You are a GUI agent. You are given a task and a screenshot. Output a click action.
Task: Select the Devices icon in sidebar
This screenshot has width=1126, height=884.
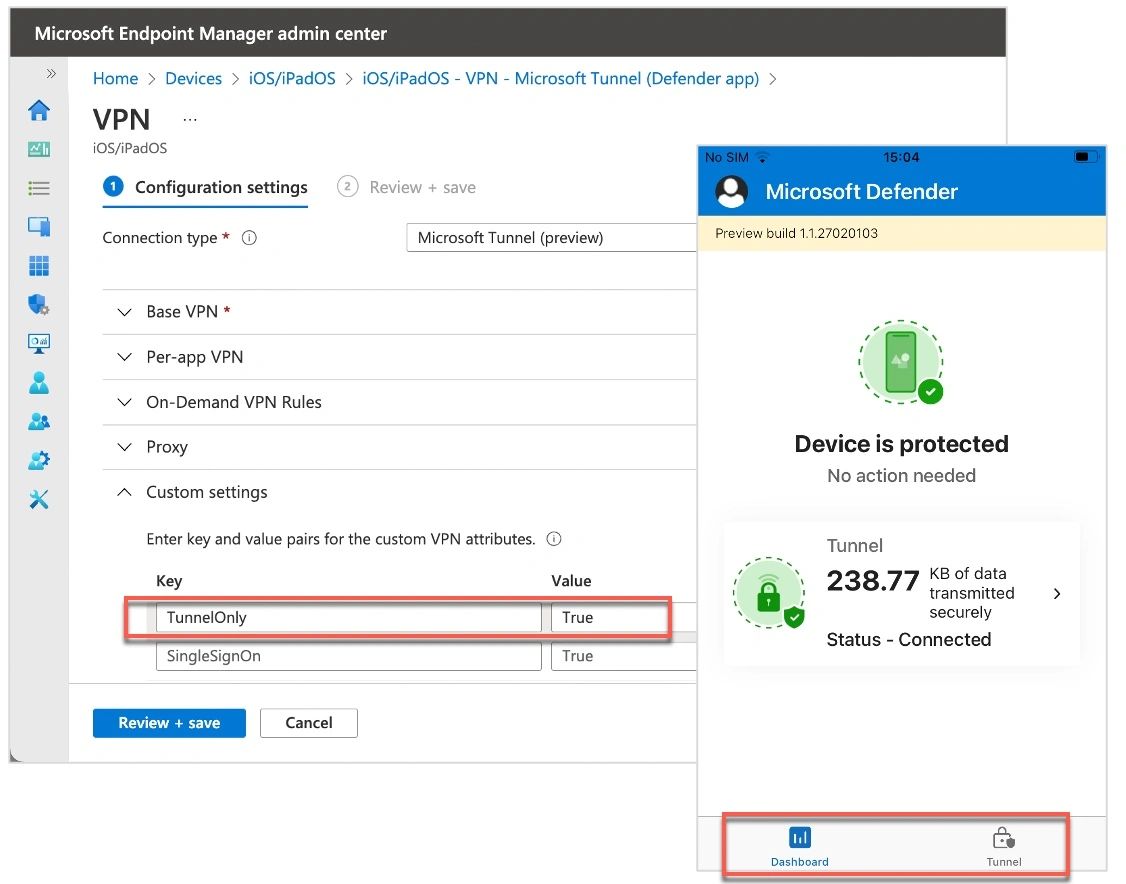tap(39, 227)
